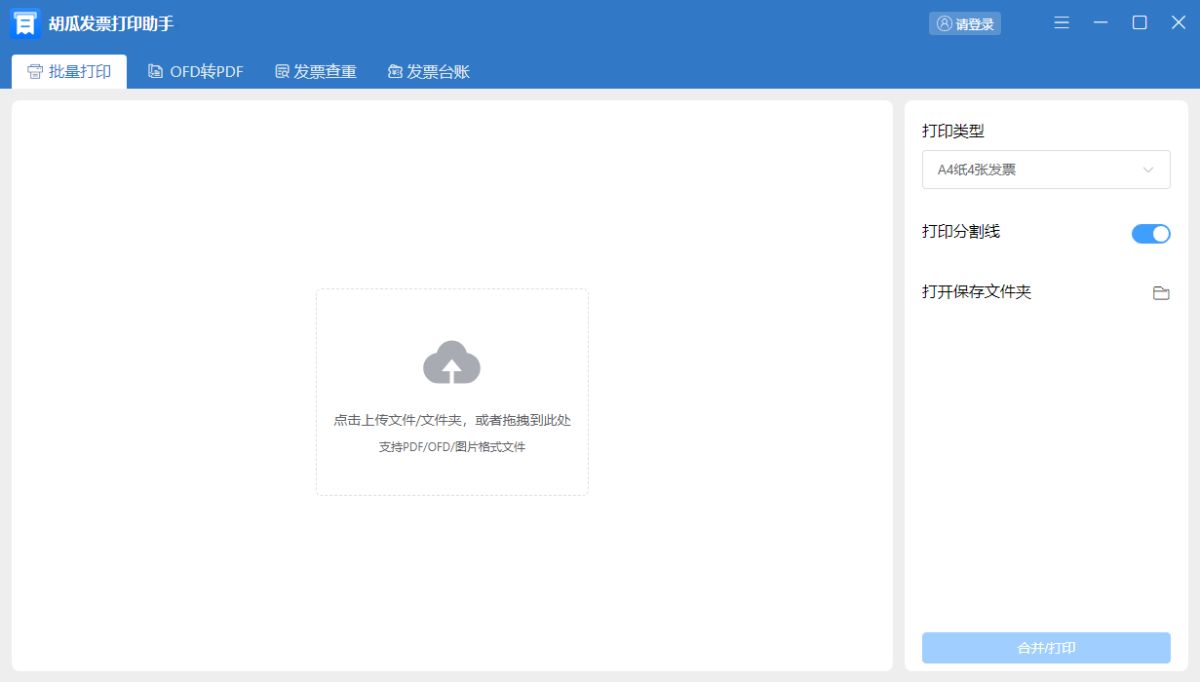
Task: Disable the 打印分割线 switch
Action: tap(1150, 234)
